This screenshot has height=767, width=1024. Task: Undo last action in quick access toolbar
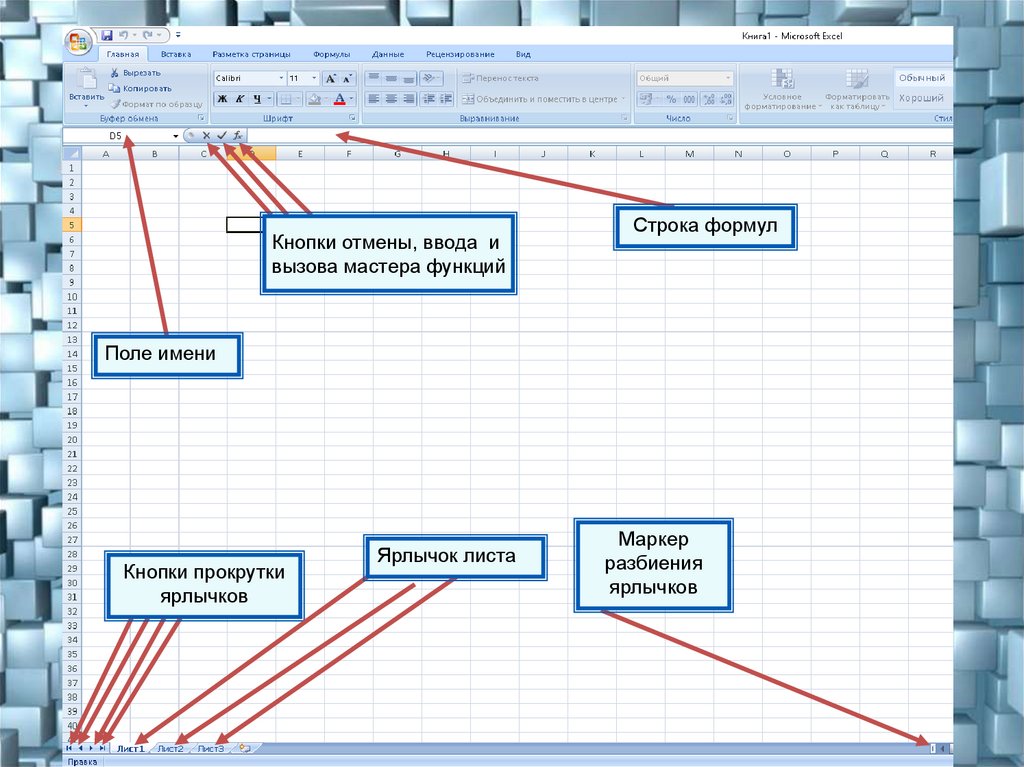(x=123, y=35)
